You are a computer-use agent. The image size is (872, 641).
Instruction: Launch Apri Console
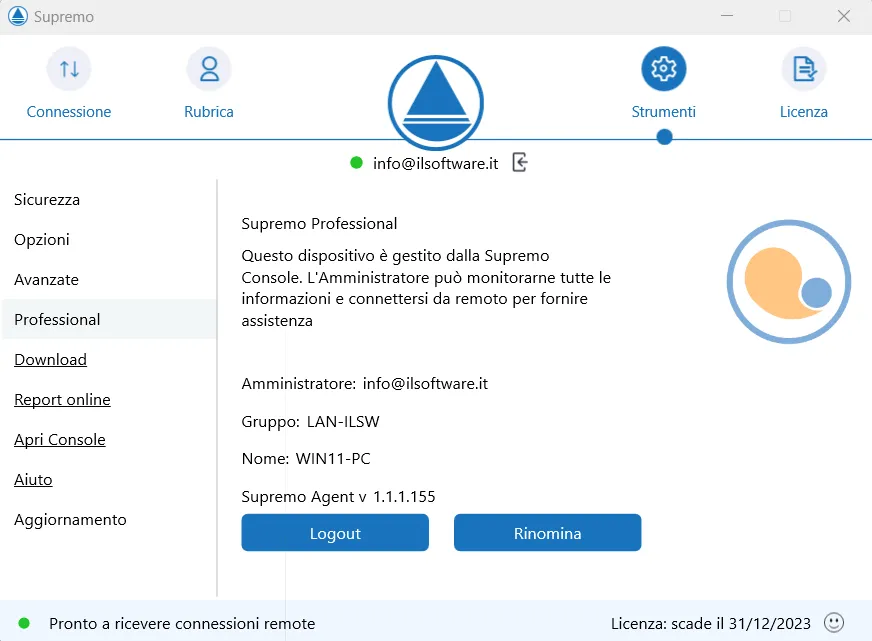[x=59, y=439]
